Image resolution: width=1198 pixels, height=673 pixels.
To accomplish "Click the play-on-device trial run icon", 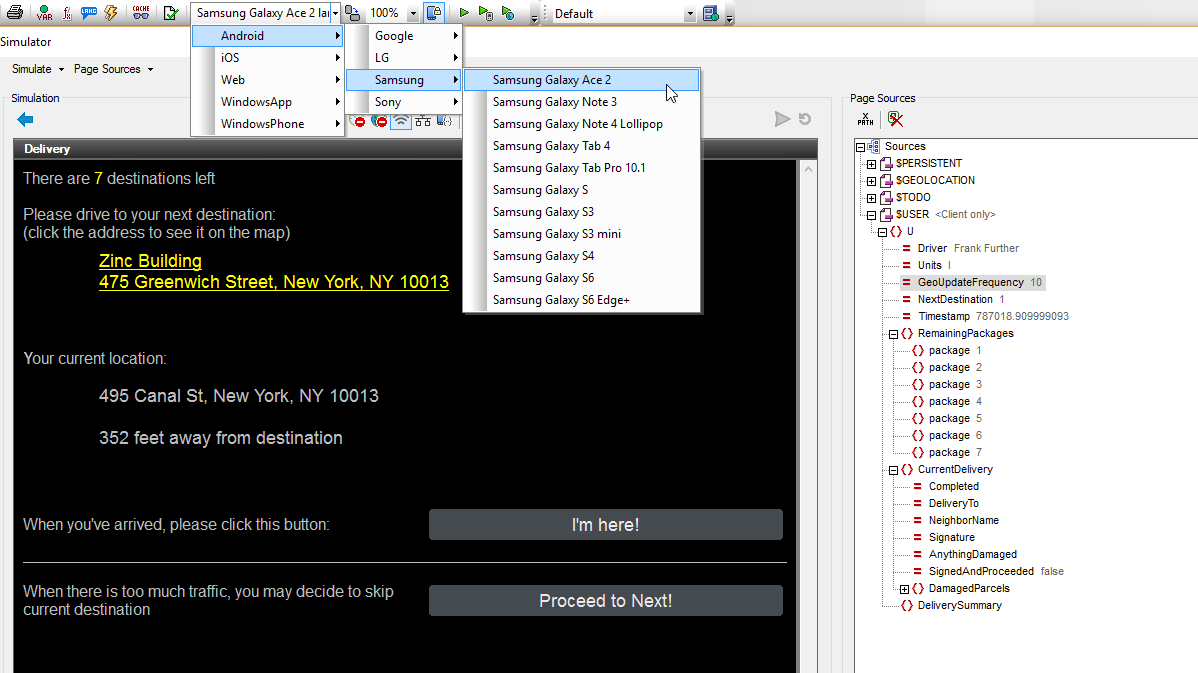I will pyautogui.click(x=485, y=13).
